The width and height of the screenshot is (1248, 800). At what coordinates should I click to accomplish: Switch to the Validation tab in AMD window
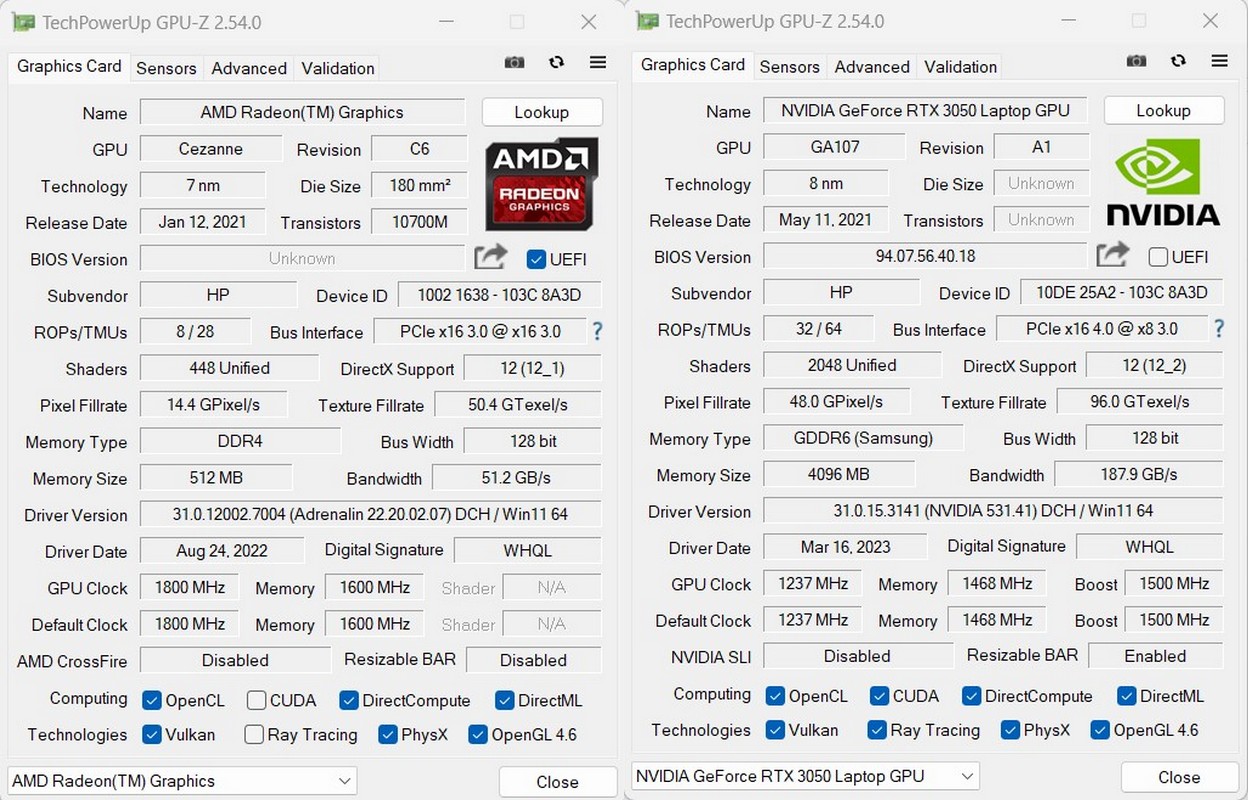click(338, 68)
